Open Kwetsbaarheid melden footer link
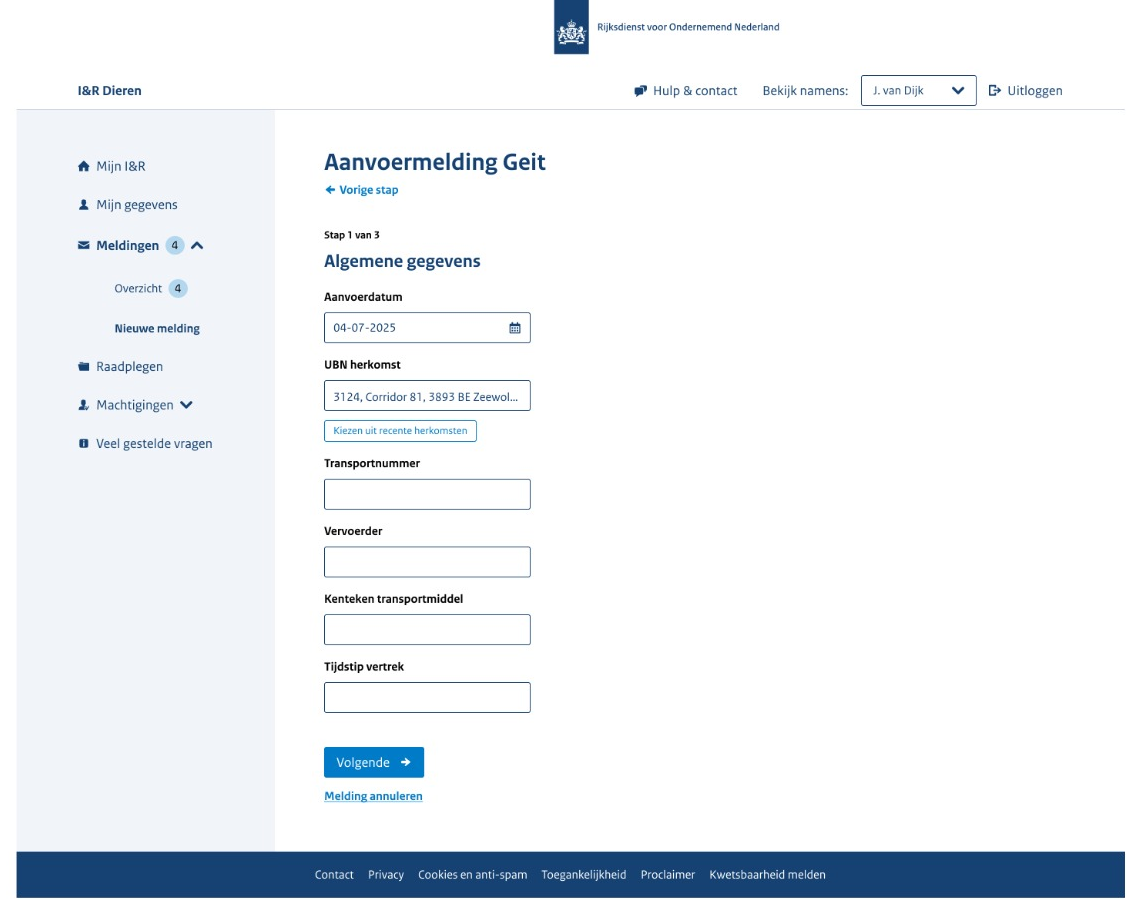Viewport: 1141px width, 914px height. (768, 875)
